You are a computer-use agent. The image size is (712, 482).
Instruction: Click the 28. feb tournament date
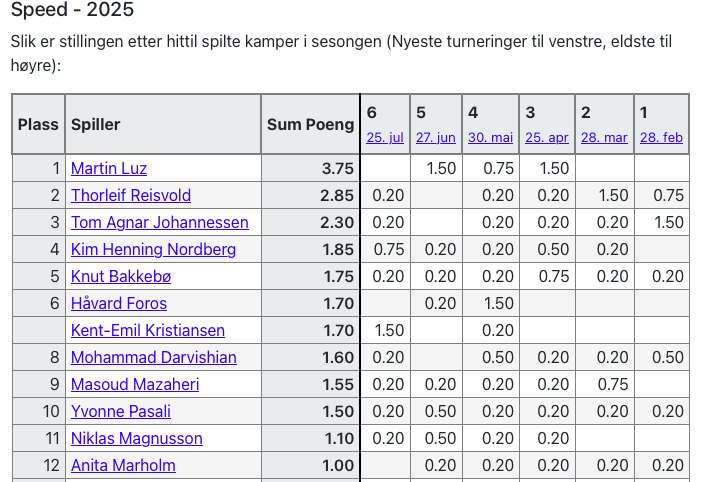[661, 137]
